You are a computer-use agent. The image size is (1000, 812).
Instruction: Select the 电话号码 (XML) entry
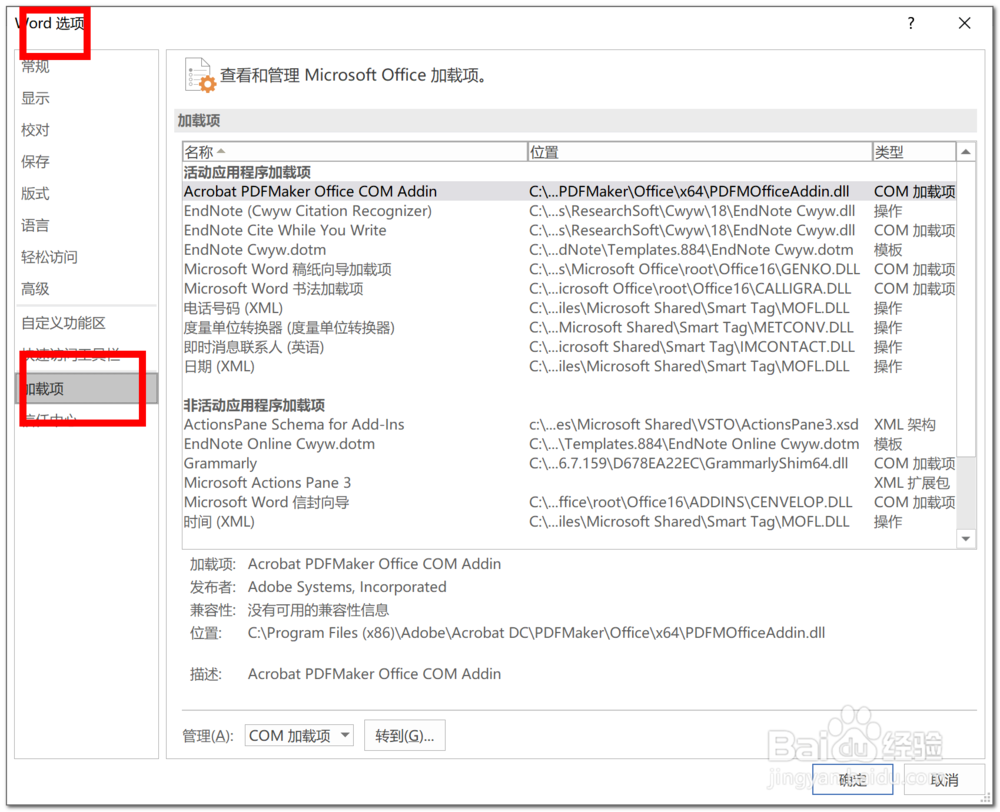pyautogui.click(x=569, y=308)
